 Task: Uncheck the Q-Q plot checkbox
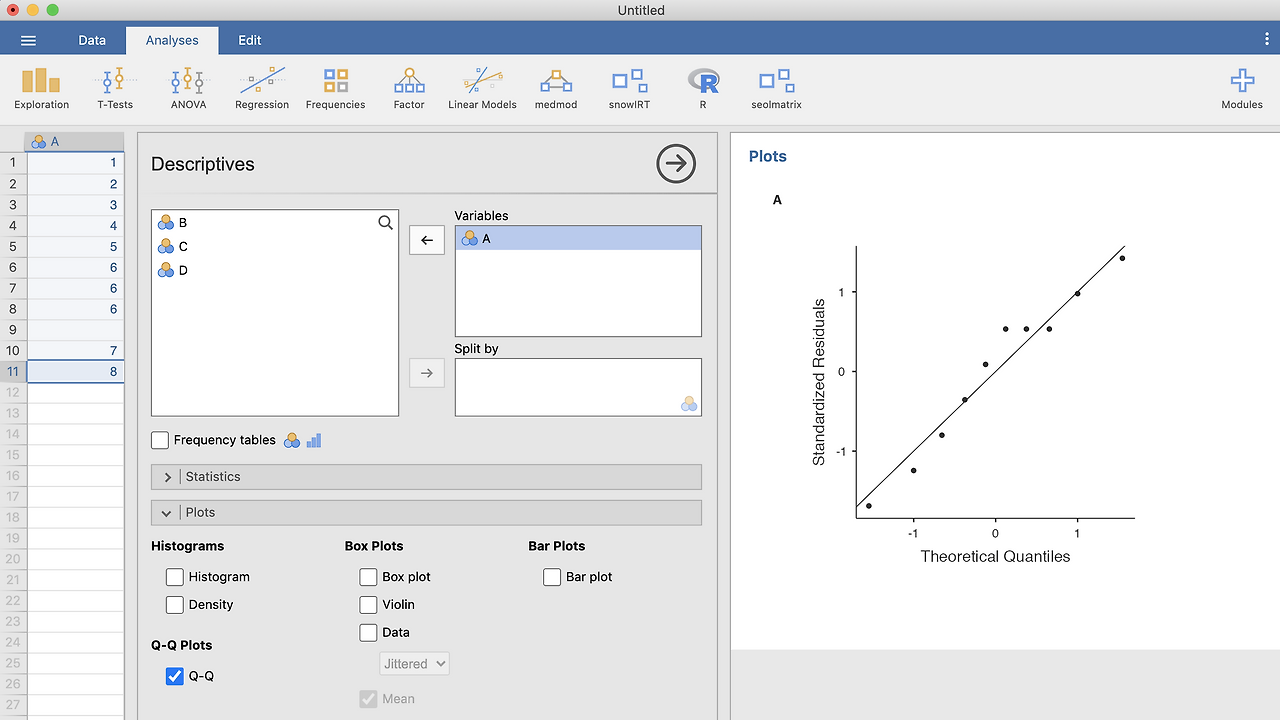tap(175, 676)
